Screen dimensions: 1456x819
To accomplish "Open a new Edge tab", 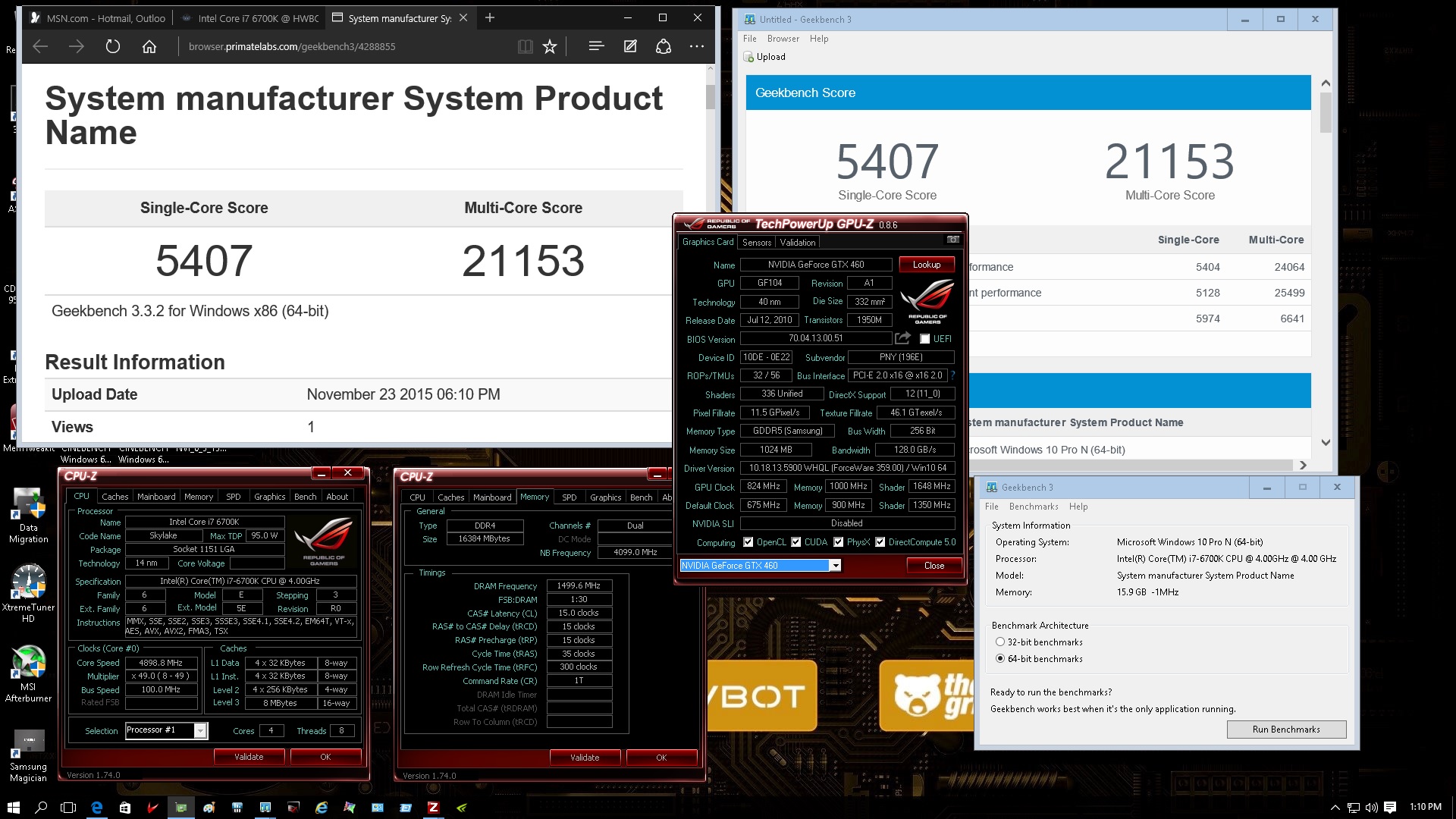I will 490,17.
